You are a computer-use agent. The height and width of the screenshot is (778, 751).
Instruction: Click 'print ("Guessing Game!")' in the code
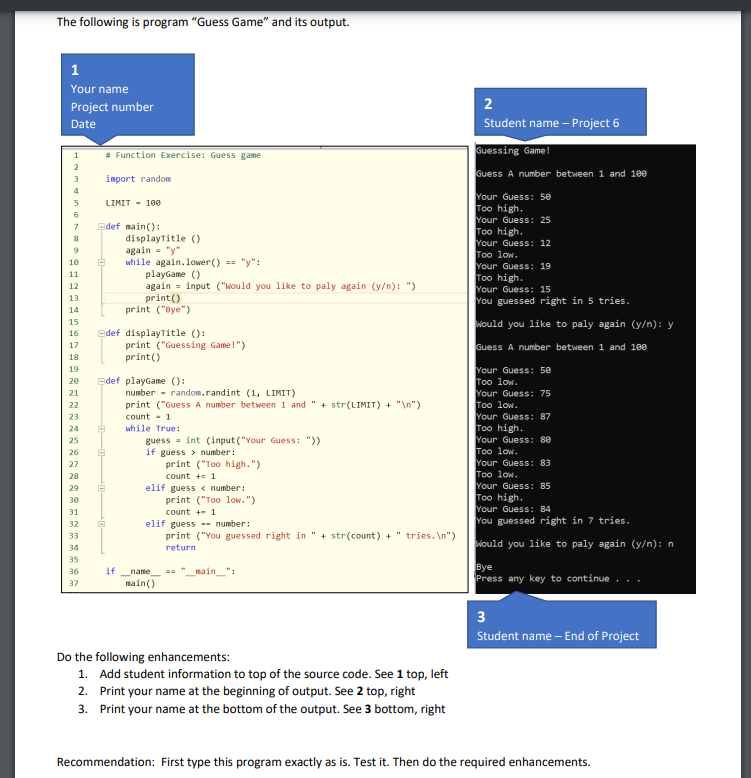pyautogui.click(x=185, y=345)
